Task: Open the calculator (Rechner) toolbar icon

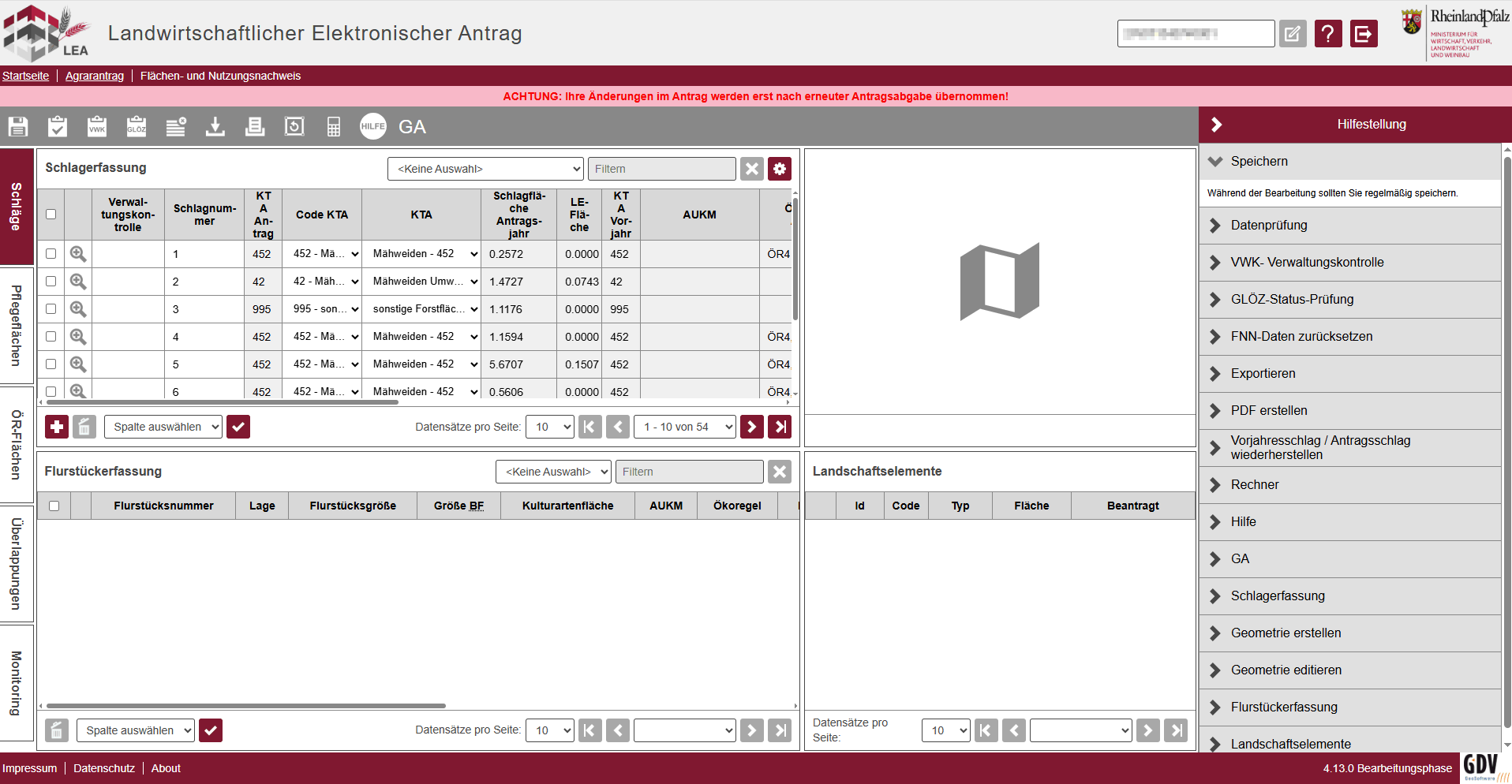Action: point(334,126)
